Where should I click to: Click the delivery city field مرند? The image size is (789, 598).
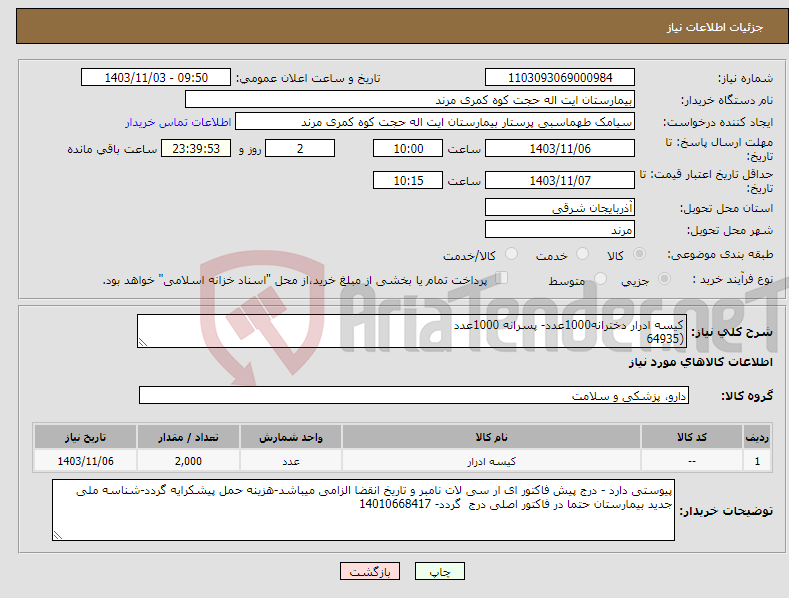(560, 230)
